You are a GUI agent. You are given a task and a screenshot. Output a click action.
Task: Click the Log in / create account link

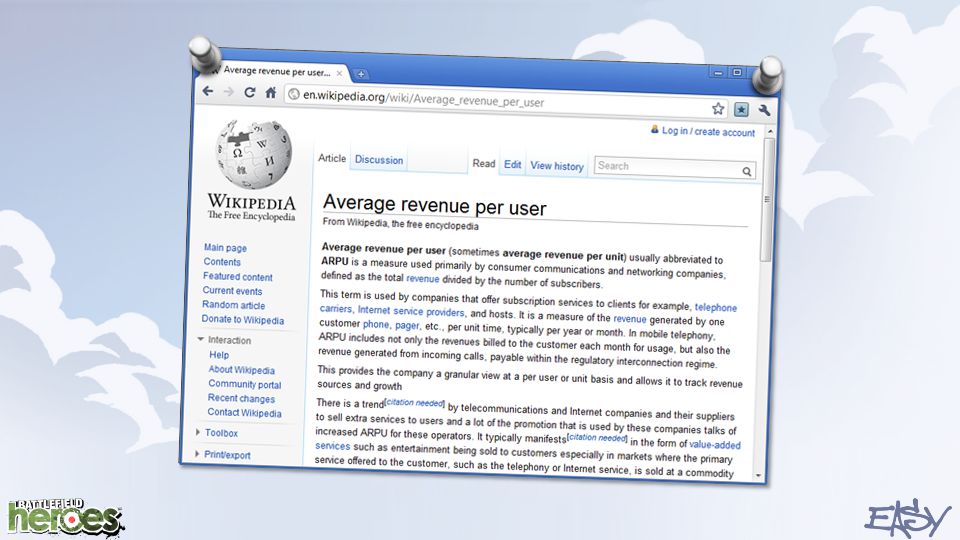pyautogui.click(x=708, y=132)
